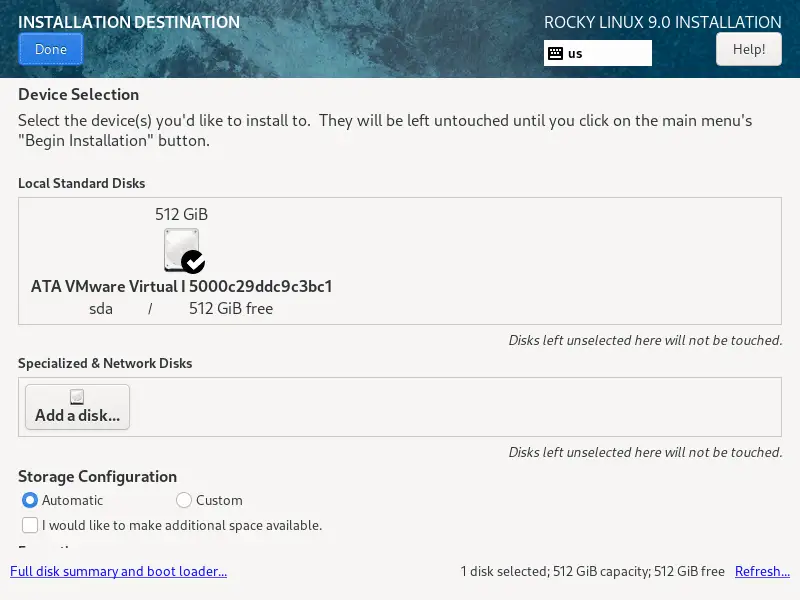Click the ROCKY LINUX 9.0 INSTALLATION title
The width and height of the screenshot is (800, 600).
(x=663, y=22)
